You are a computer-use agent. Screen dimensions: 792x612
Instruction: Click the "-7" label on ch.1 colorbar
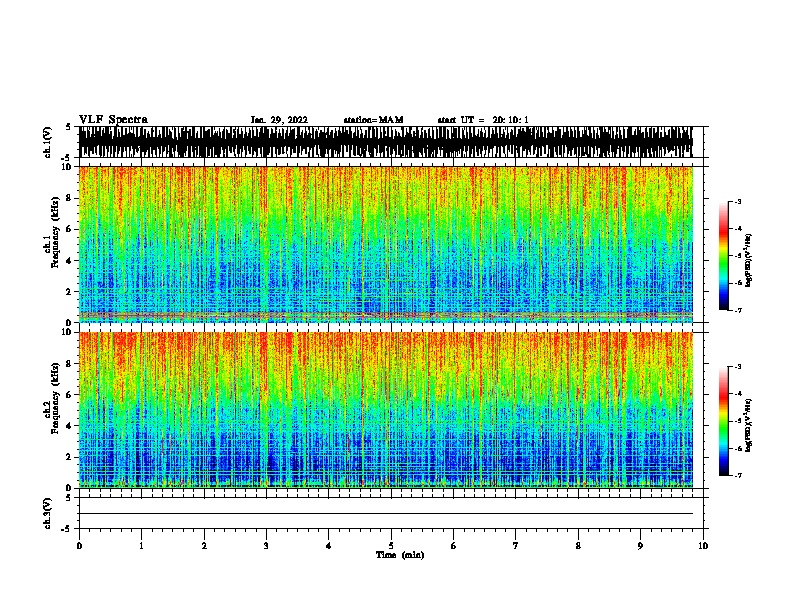pyautogui.click(x=738, y=310)
